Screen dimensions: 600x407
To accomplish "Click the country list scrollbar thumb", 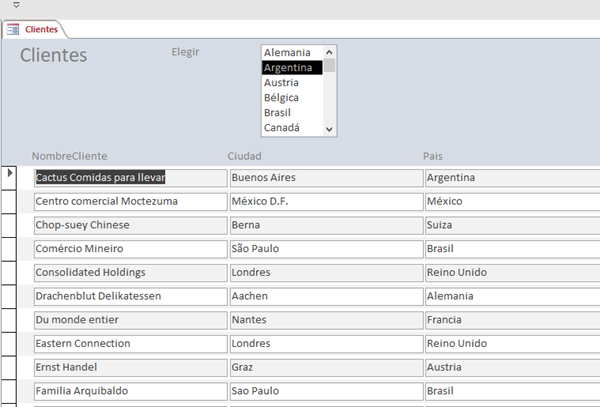I will [x=329, y=65].
